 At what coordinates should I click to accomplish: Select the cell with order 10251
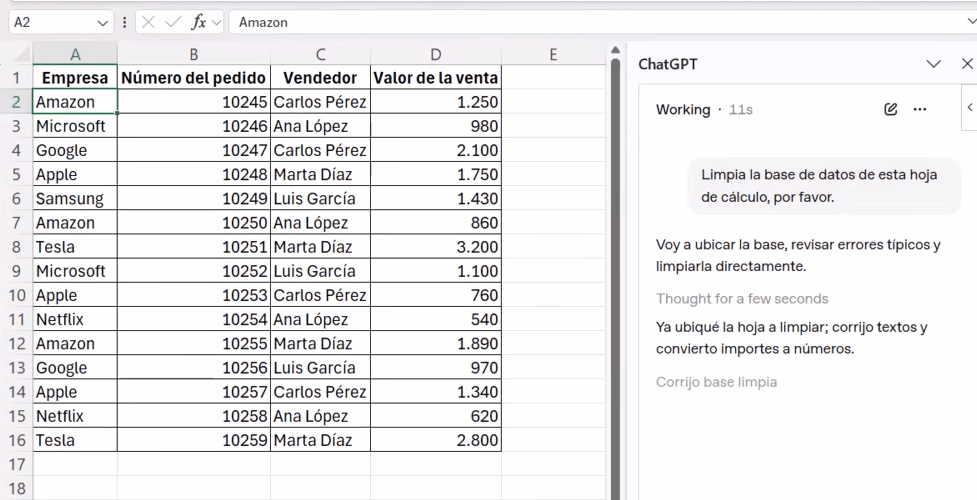[x=194, y=247]
